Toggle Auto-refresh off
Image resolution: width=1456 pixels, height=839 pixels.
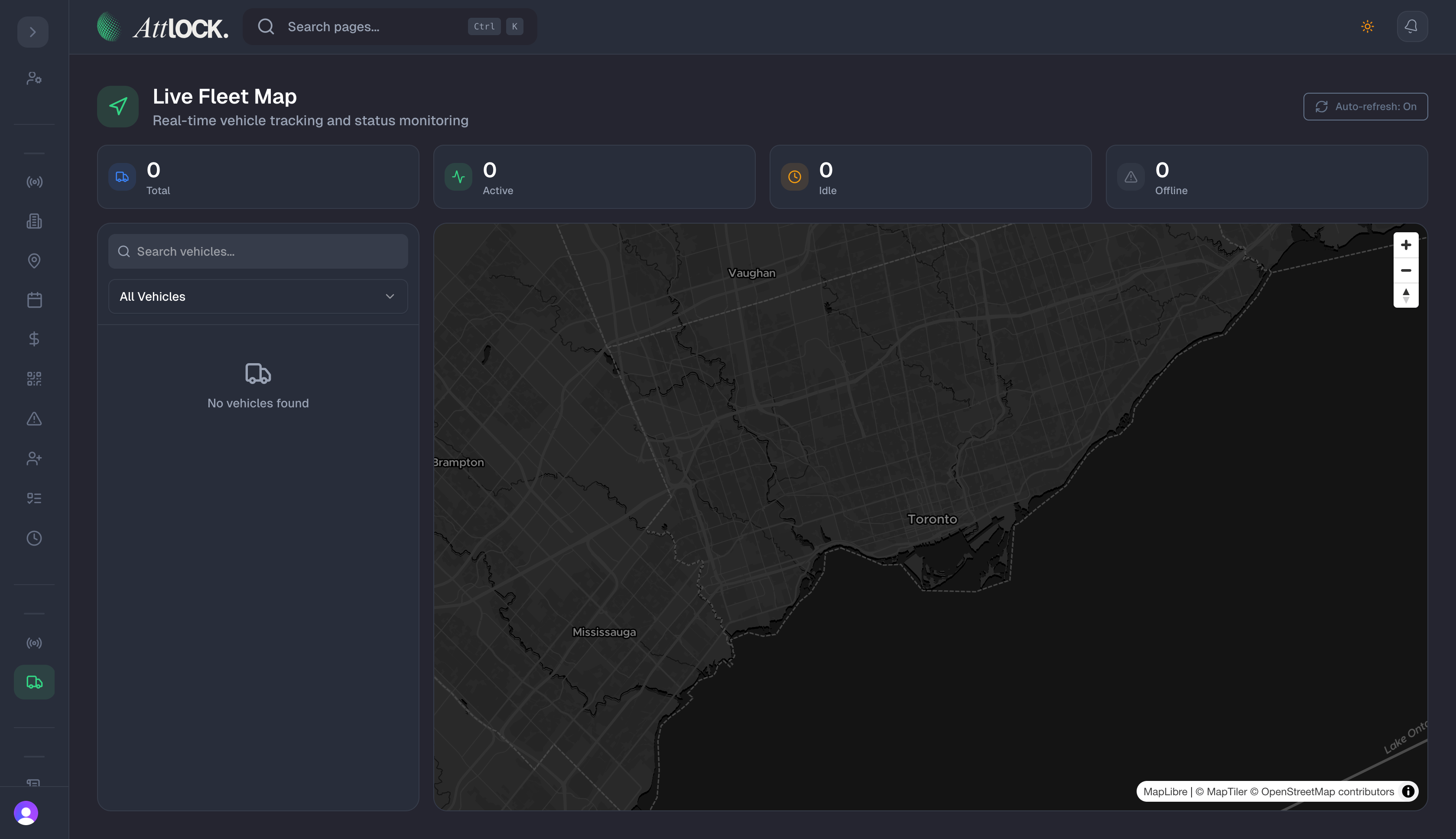(x=1365, y=106)
